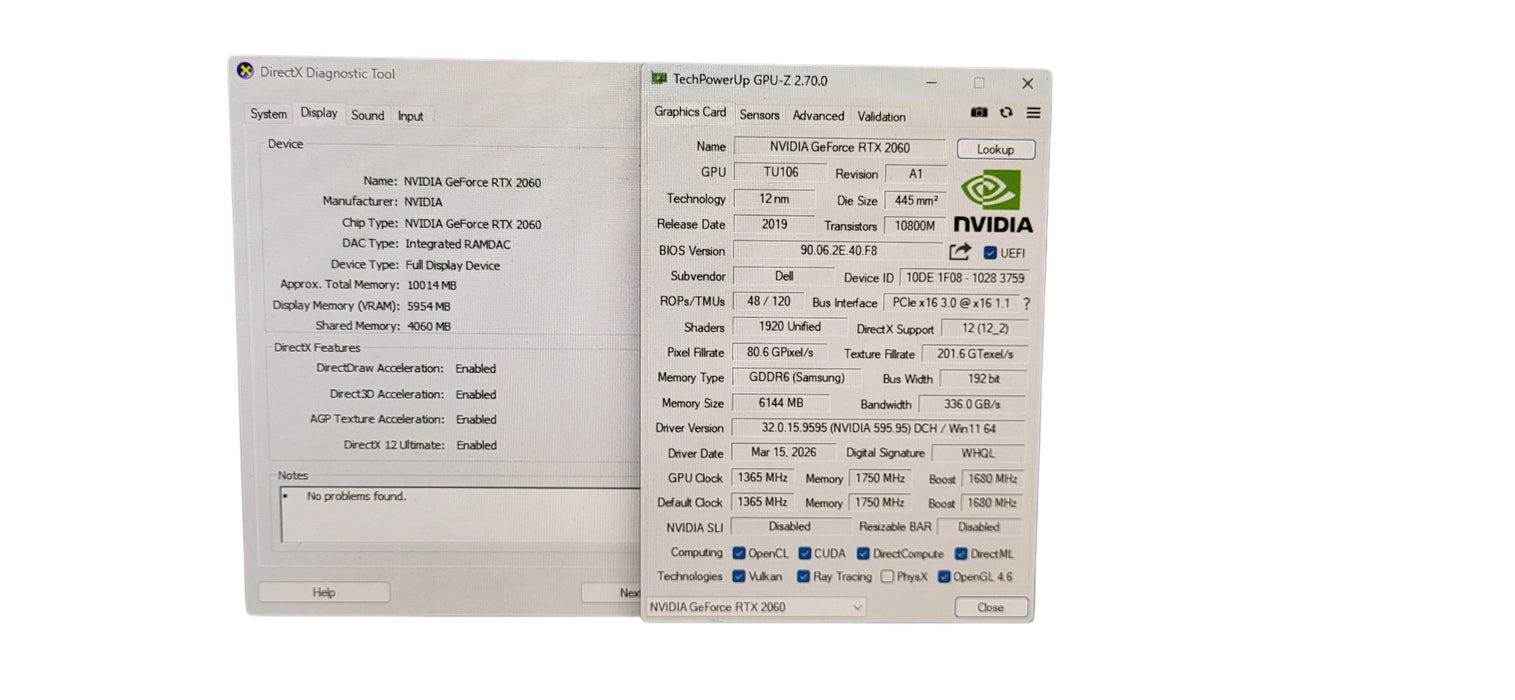Click the DirectX Diagnostic Tool title icon
The image size is (1515, 700).
pyautogui.click(x=245, y=71)
